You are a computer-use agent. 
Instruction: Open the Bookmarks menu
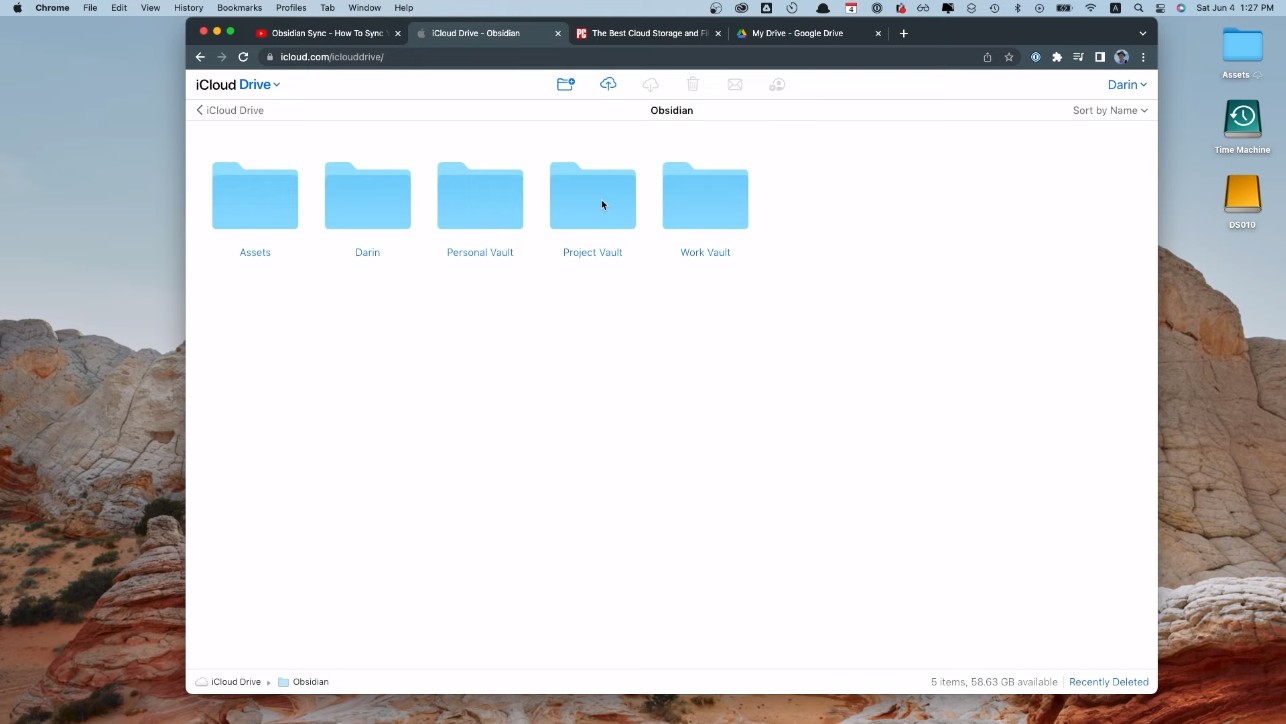click(x=239, y=8)
